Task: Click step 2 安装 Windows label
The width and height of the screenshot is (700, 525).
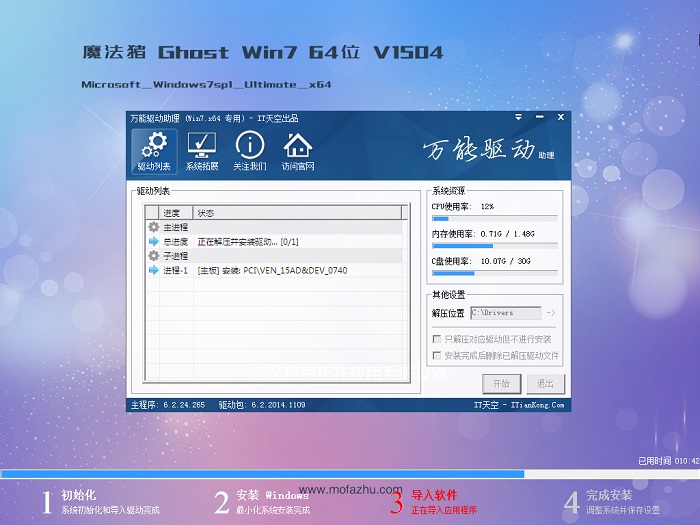Action: click(x=272, y=495)
